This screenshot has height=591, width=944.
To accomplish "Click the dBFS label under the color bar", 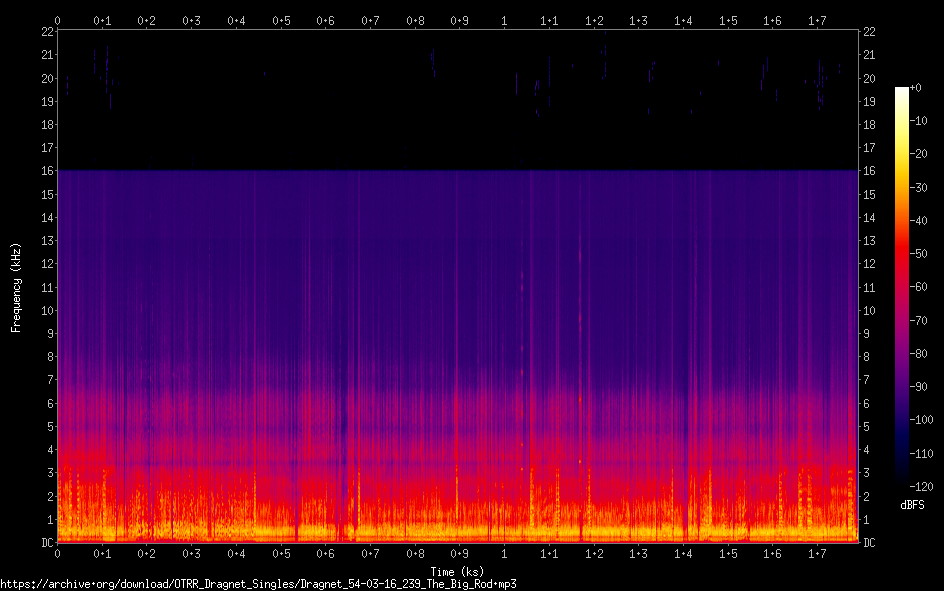I will tap(912, 505).
